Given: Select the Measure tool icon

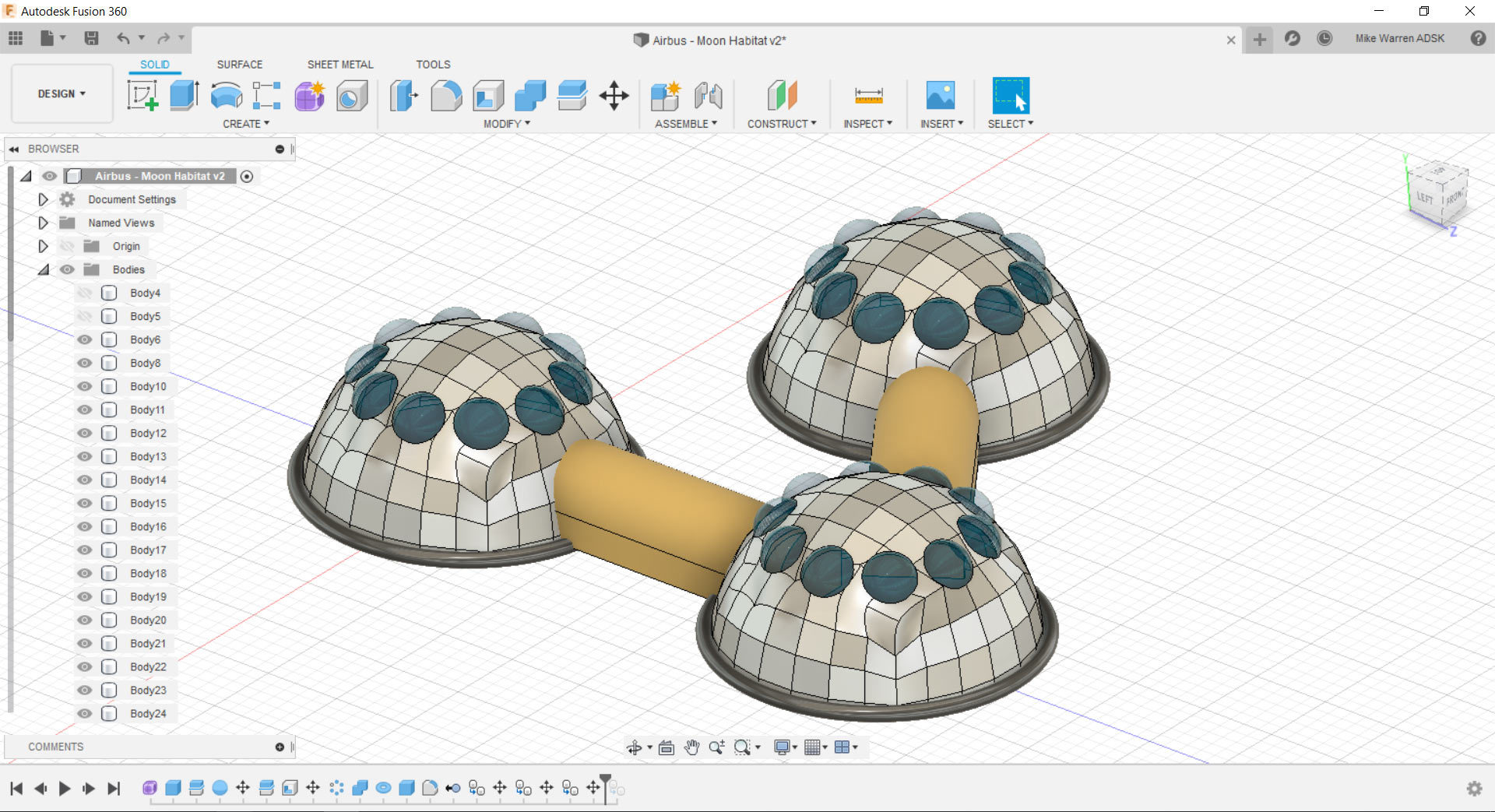Looking at the screenshot, I should click(868, 96).
